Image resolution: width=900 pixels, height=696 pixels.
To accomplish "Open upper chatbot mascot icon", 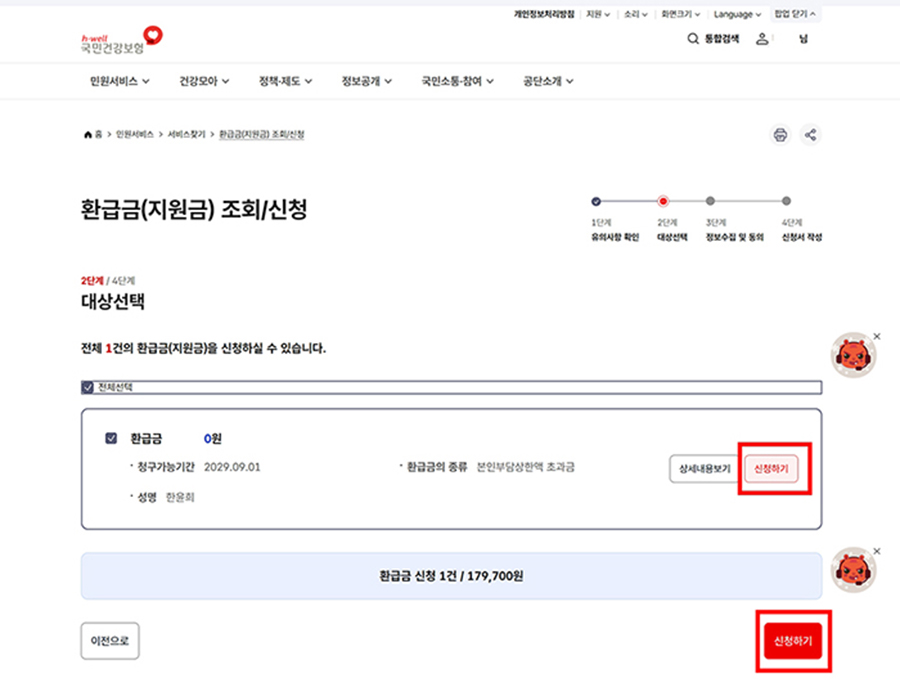I will point(854,355).
